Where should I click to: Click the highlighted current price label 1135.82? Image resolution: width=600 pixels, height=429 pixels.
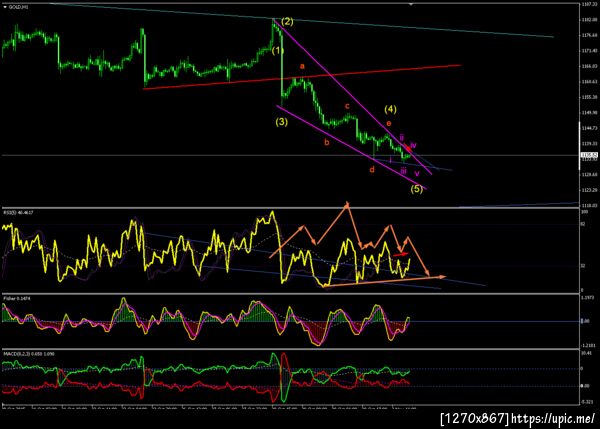coord(589,155)
